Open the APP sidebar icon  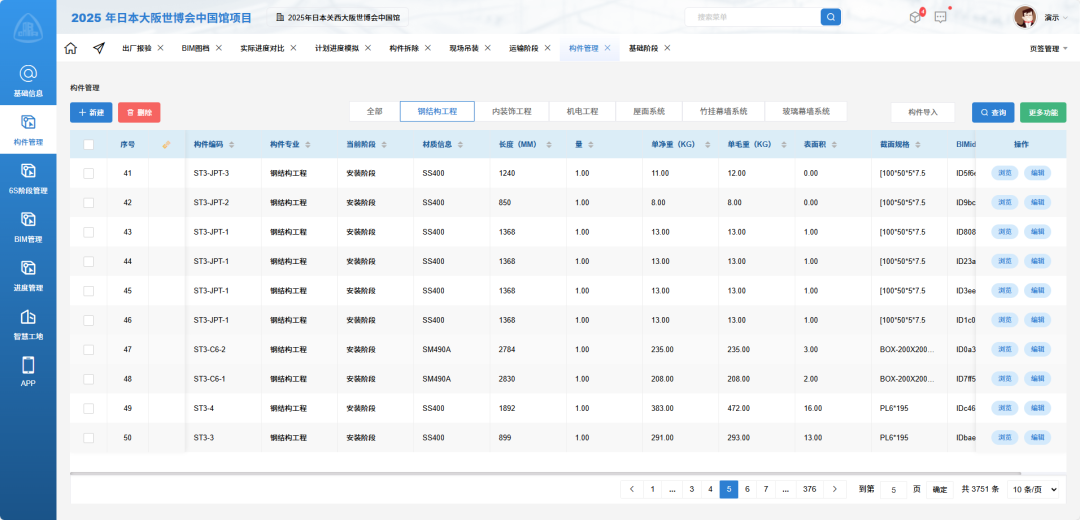pos(28,371)
